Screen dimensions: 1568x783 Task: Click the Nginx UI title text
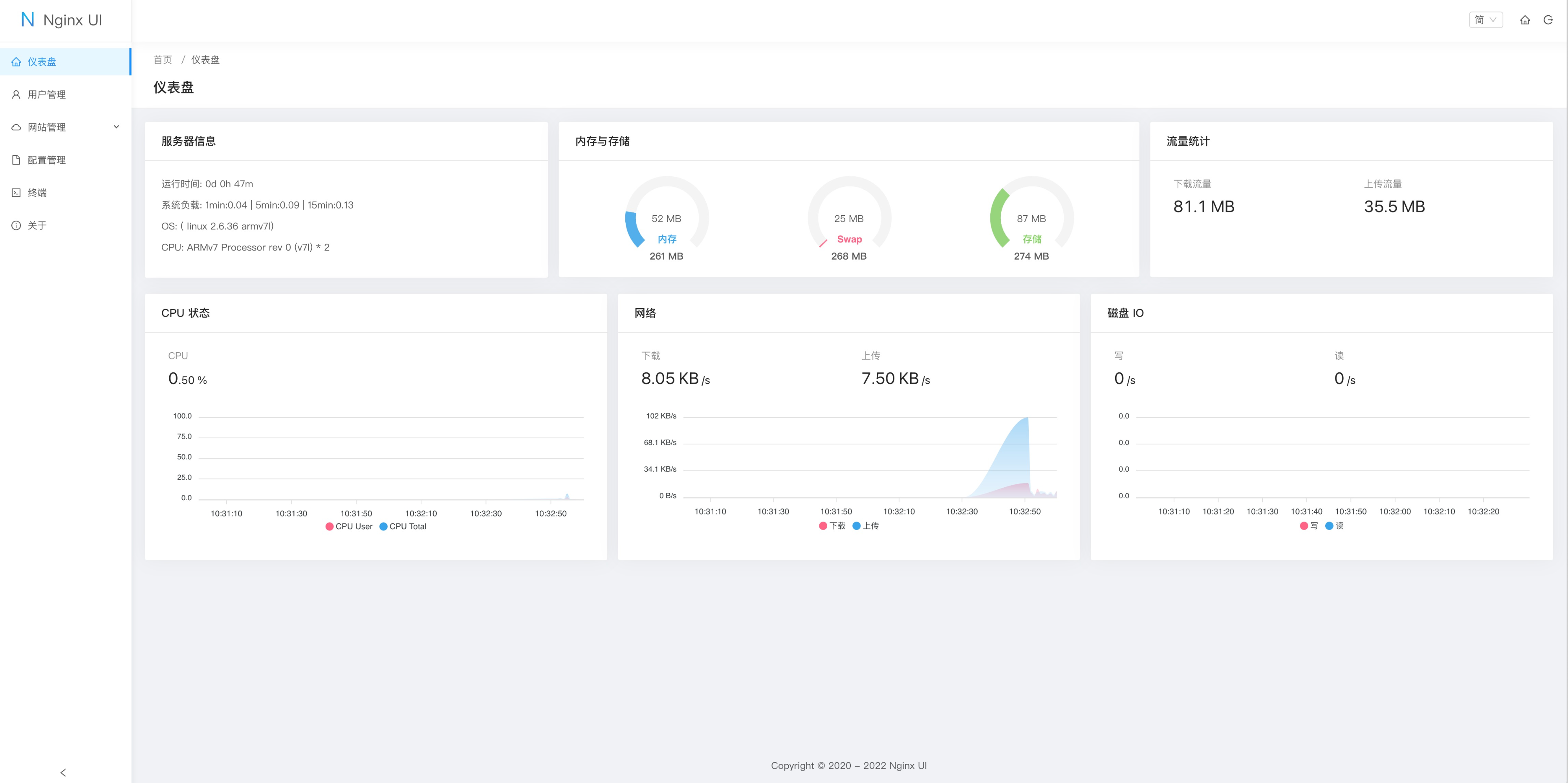point(72,20)
